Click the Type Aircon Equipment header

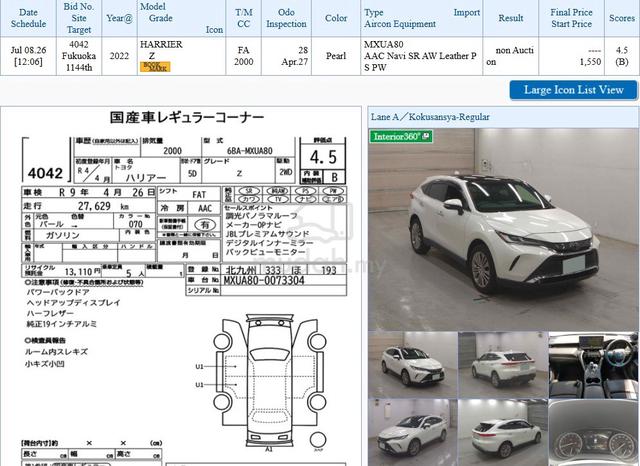(422, 18)
